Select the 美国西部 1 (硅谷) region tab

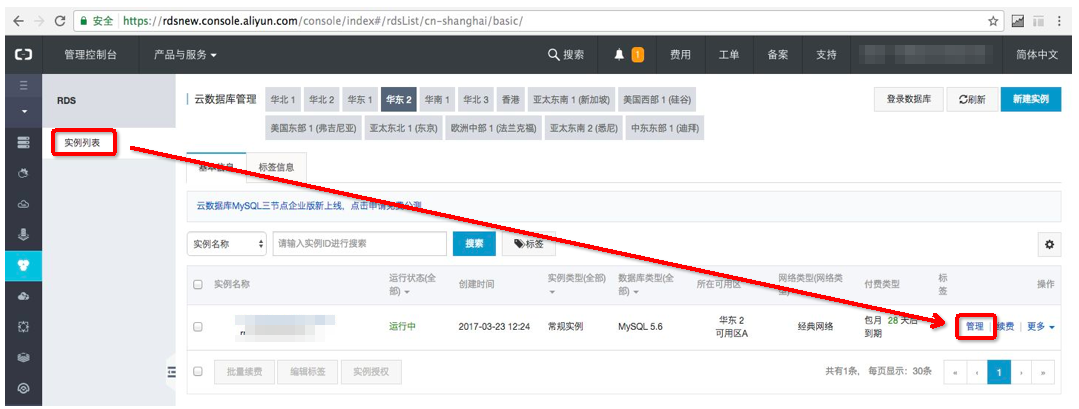656,100
